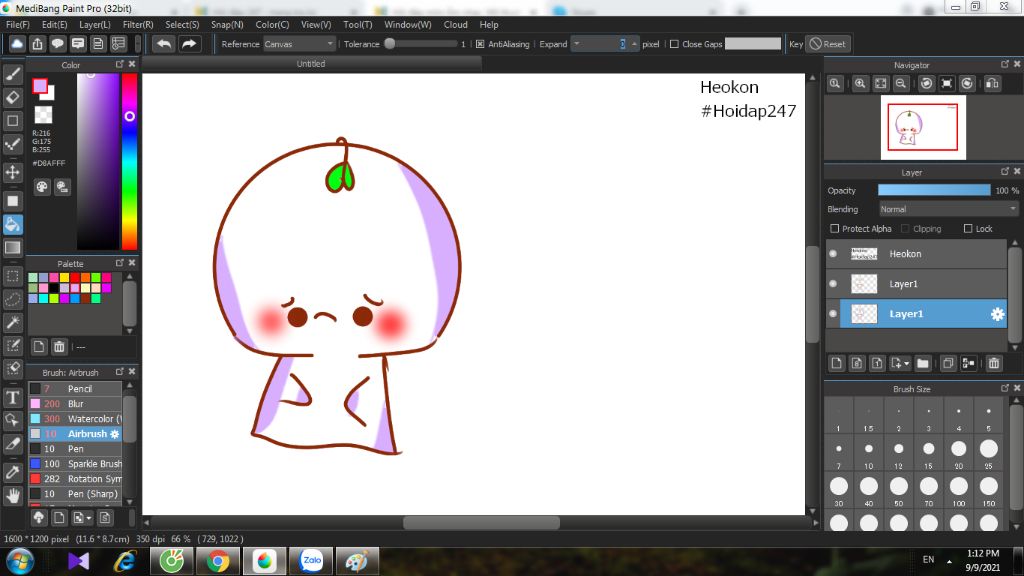
Task: Select the Magic Wand tool
Action: click(12, 323)
